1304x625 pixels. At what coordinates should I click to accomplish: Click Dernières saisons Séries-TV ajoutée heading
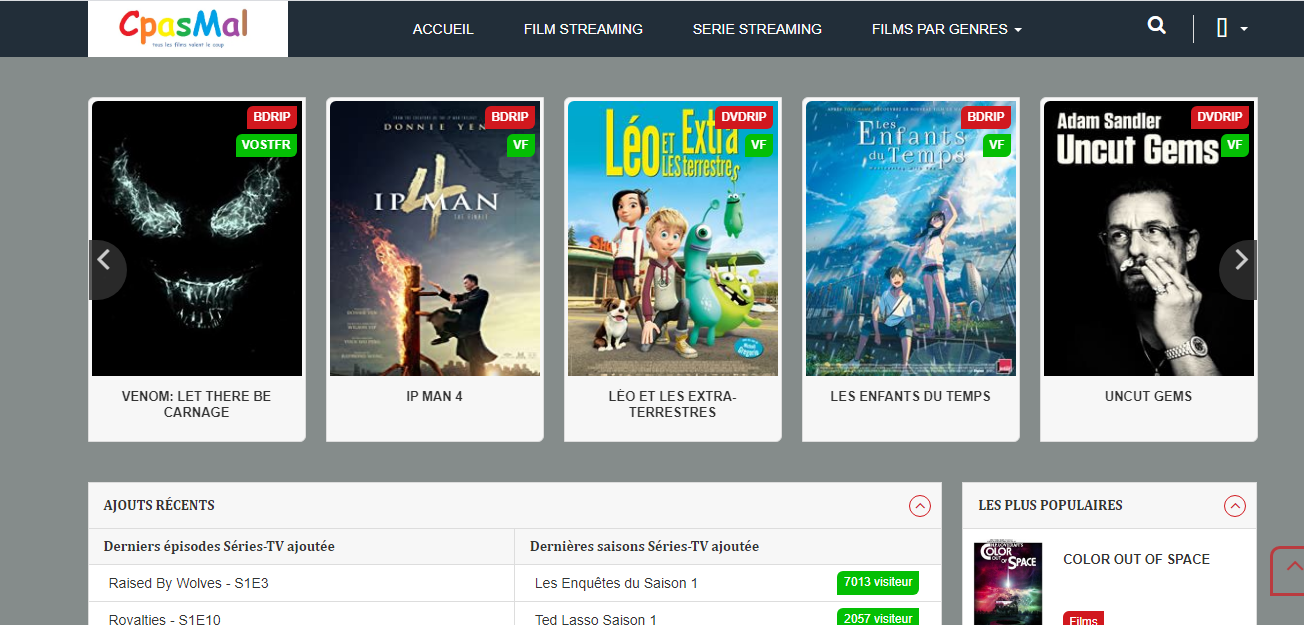(644, 546)
